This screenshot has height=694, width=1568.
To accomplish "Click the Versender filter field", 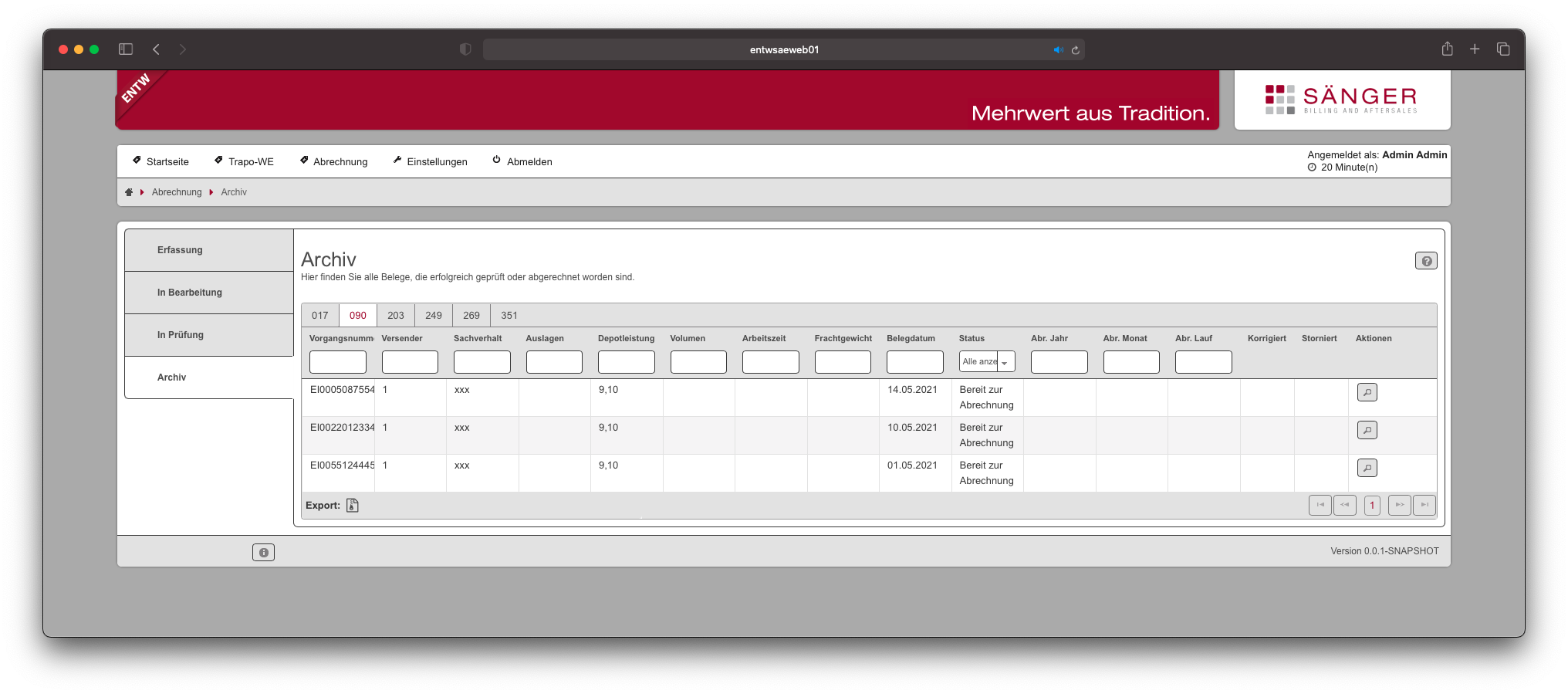I will tap(410, 362).
